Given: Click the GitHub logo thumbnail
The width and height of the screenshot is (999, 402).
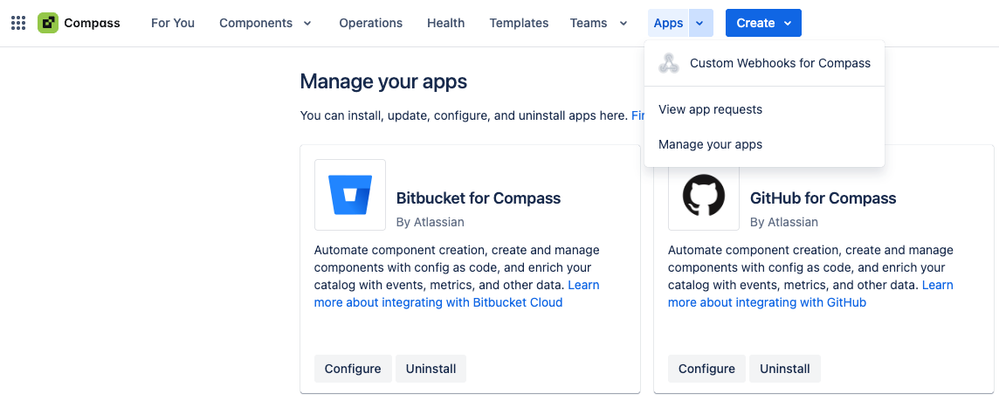Looking at the screenshot, I should pyautogui.click(x=704, y=195).
